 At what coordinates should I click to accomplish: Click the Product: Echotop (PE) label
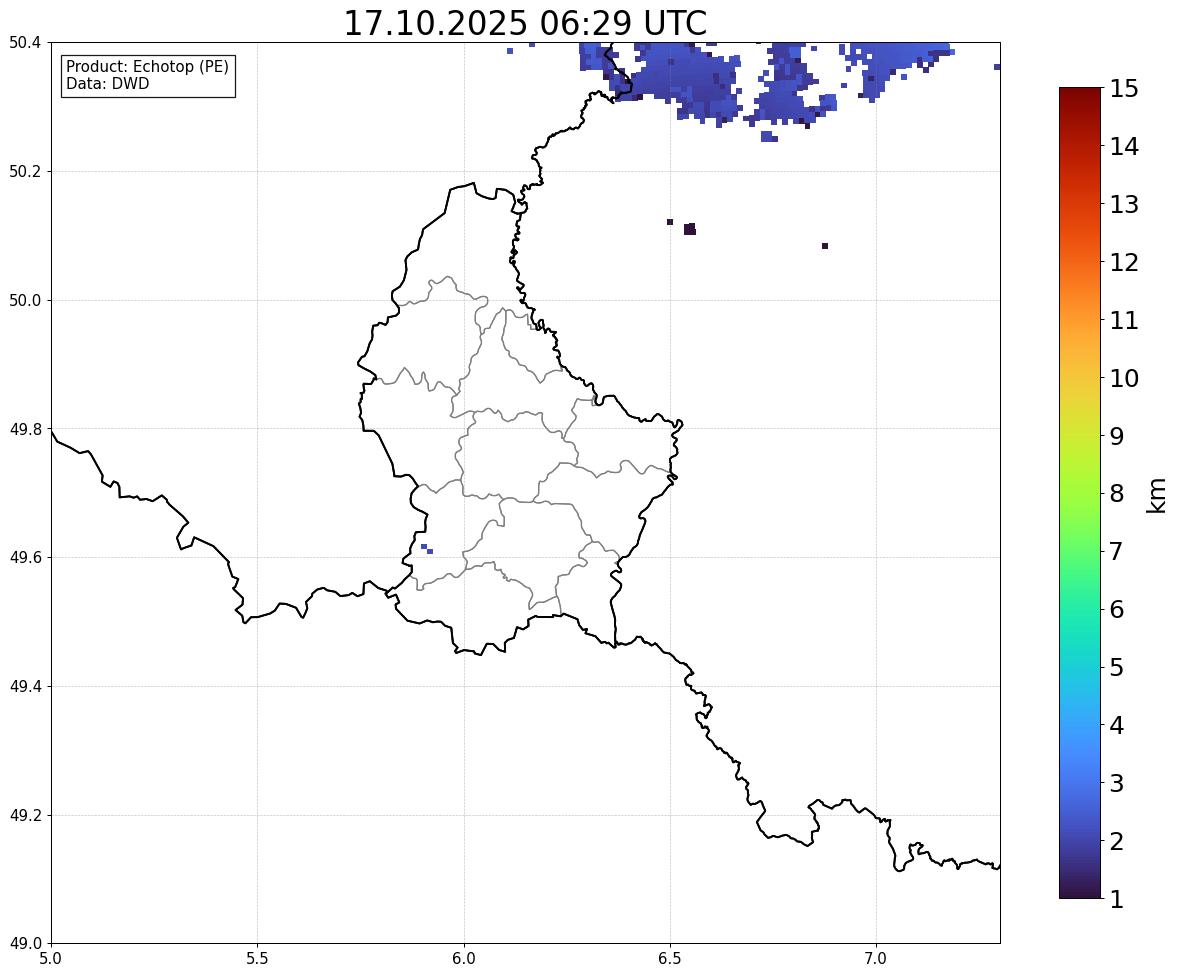tap(147, 67)
